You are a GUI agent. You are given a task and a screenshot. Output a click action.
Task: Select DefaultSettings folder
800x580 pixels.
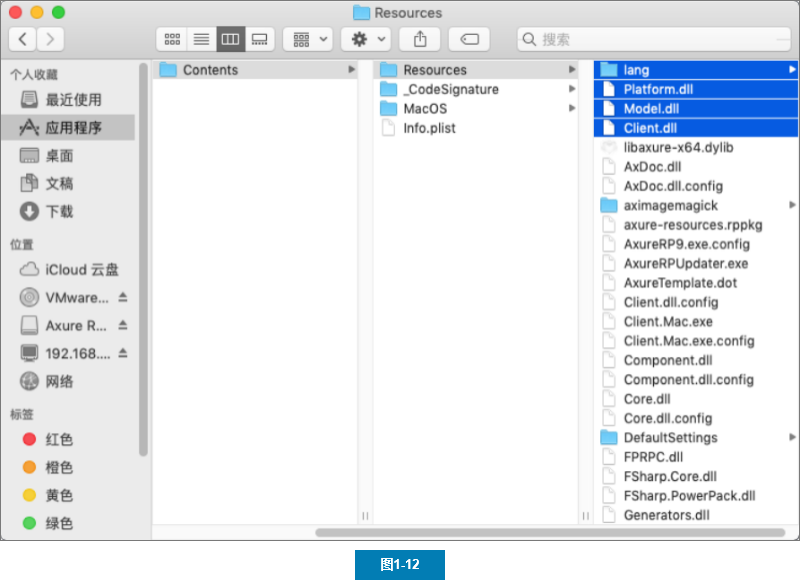(696, 438)
